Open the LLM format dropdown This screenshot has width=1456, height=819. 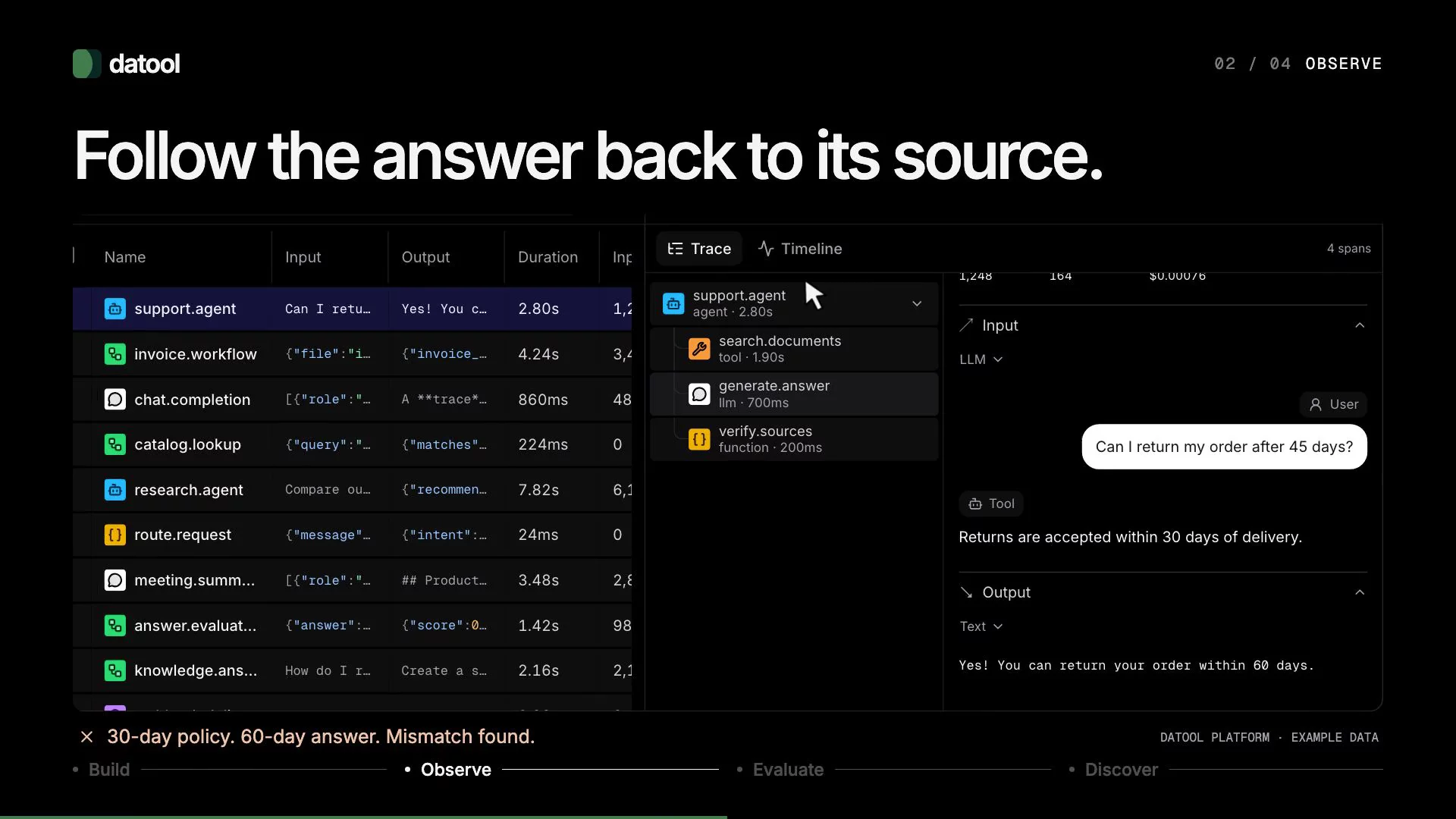[x=981, y=359]
